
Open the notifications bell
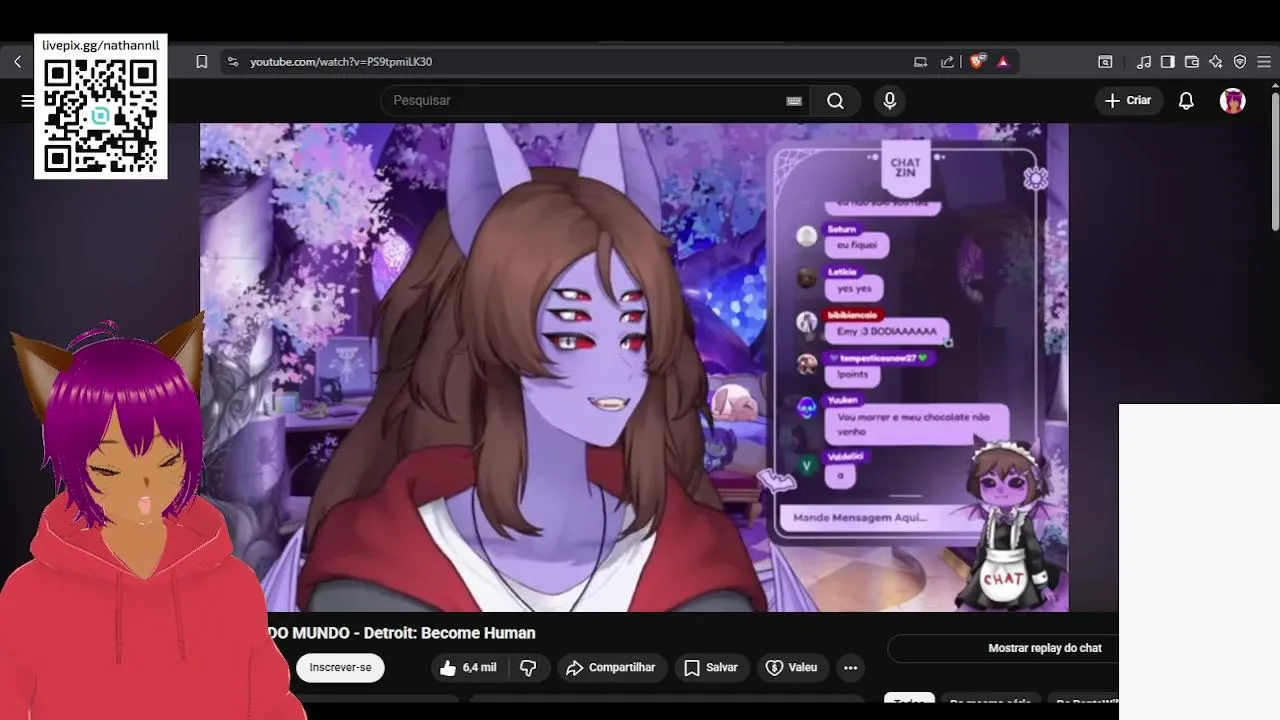pos(1186,100)
